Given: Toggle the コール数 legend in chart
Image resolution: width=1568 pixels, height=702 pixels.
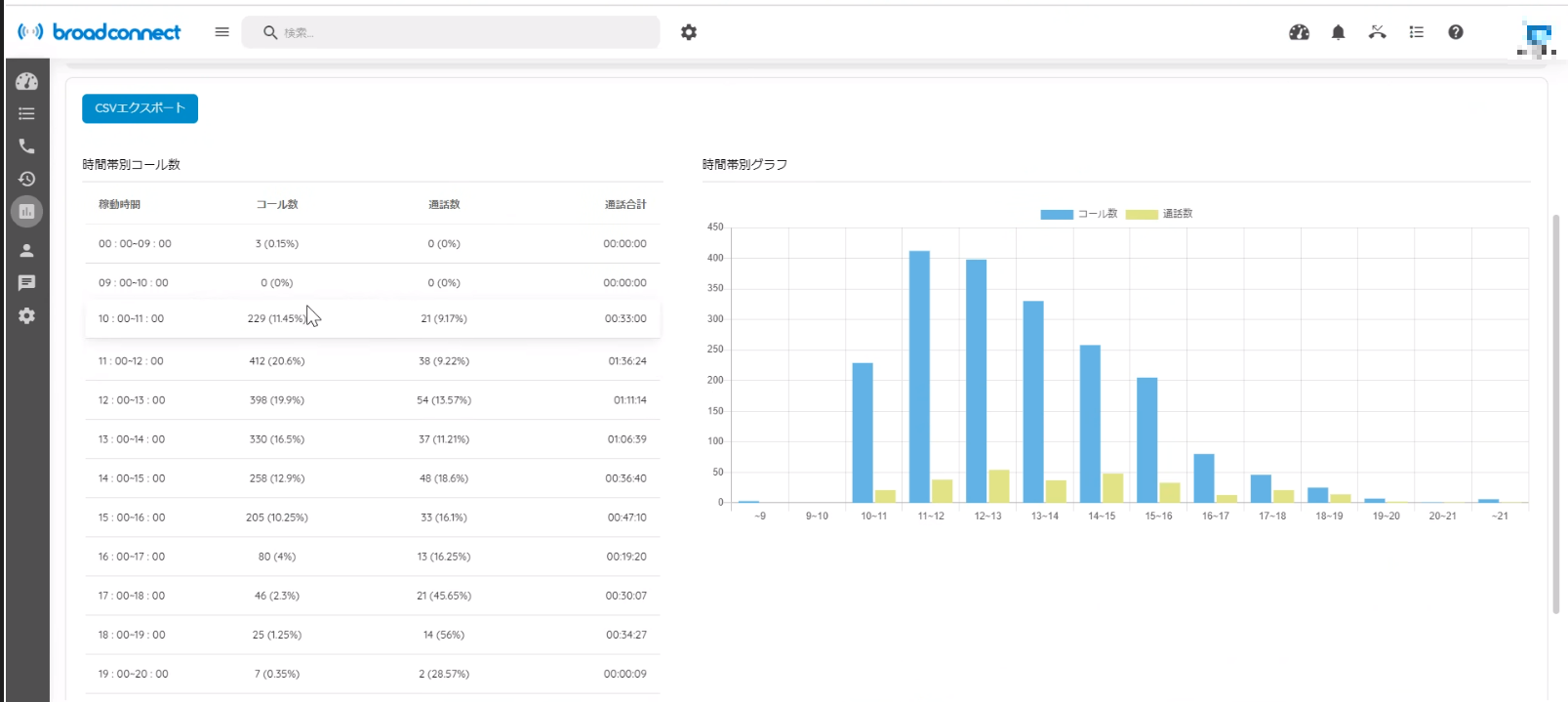Looking at the screenshot, I should pos(1078,214).
